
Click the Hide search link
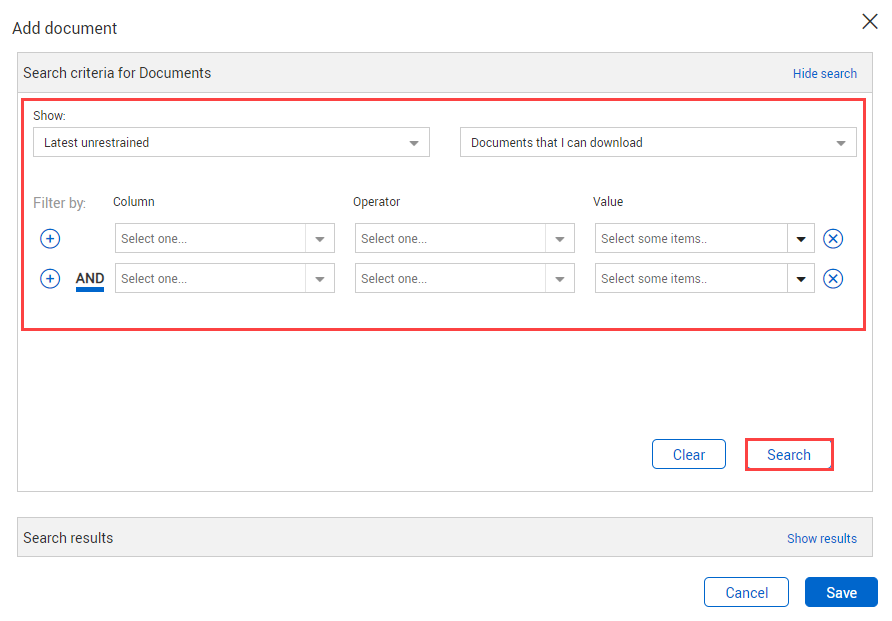tap(824, 73)
